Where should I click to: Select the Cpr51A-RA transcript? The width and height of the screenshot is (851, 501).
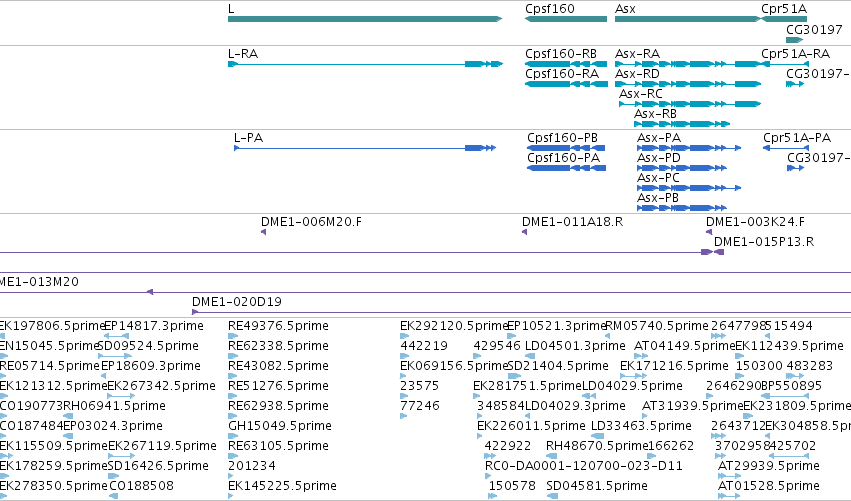(785, 64)
